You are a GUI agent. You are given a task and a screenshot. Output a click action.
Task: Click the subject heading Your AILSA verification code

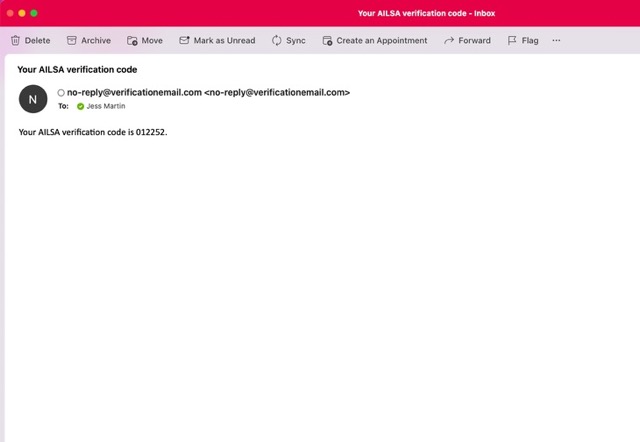77,69
